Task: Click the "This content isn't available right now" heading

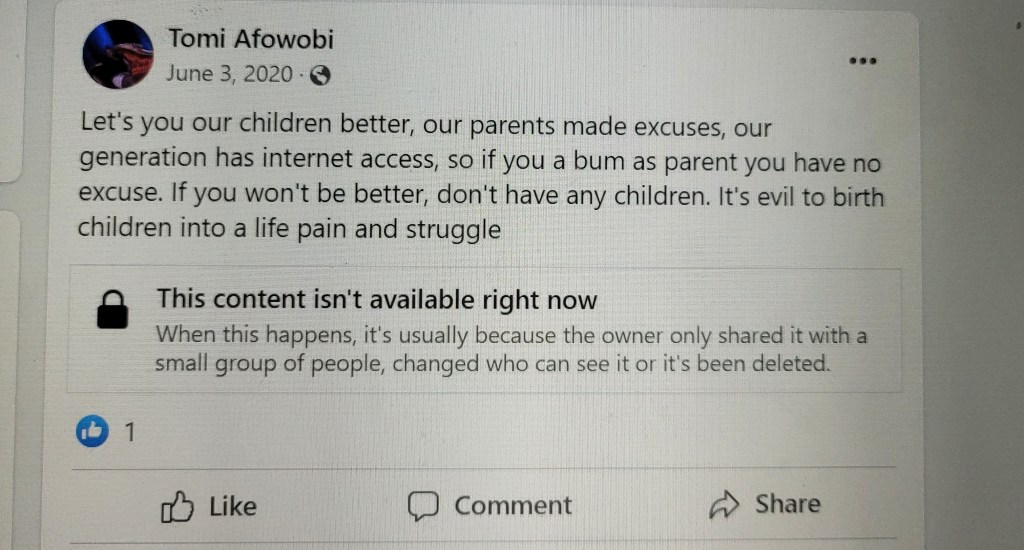Action: coord(376,299)
